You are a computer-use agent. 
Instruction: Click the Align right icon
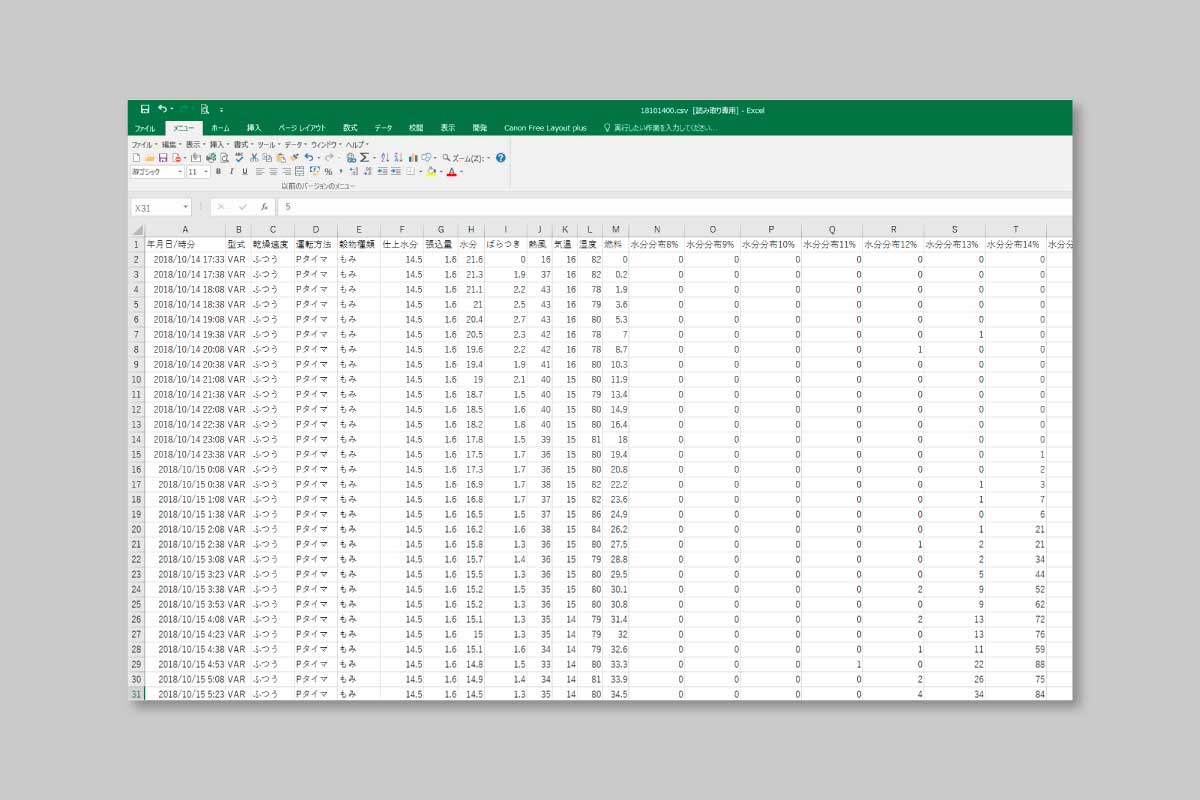(x=286, y=172)
